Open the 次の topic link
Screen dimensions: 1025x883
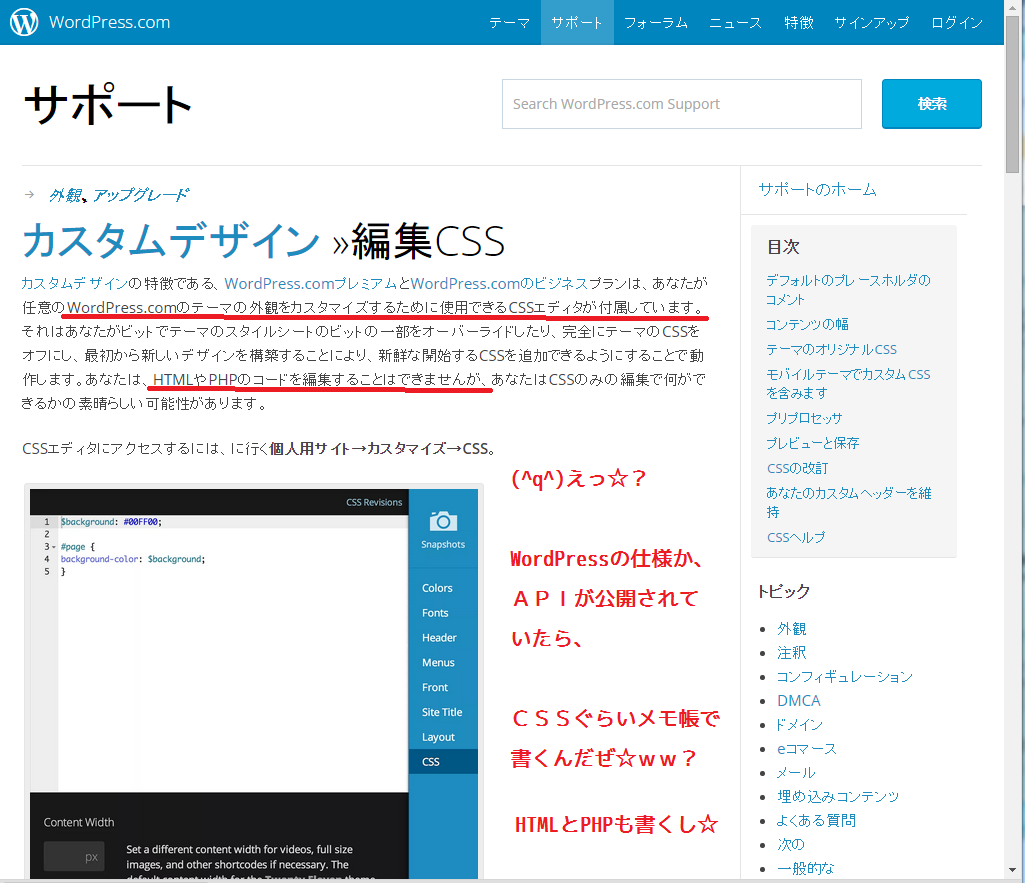(791, 844)
